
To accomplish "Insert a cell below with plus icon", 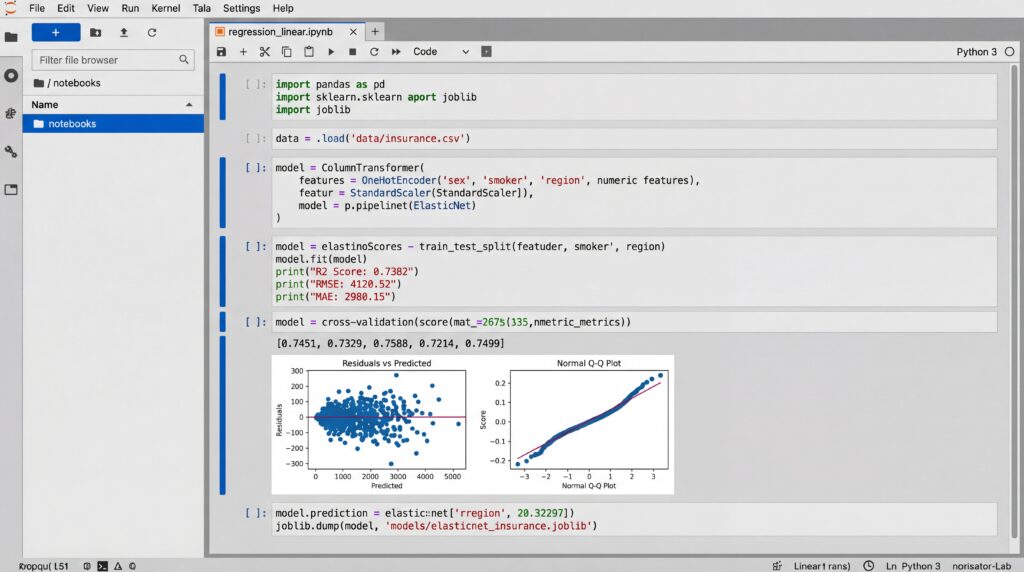I will [243, 52].
